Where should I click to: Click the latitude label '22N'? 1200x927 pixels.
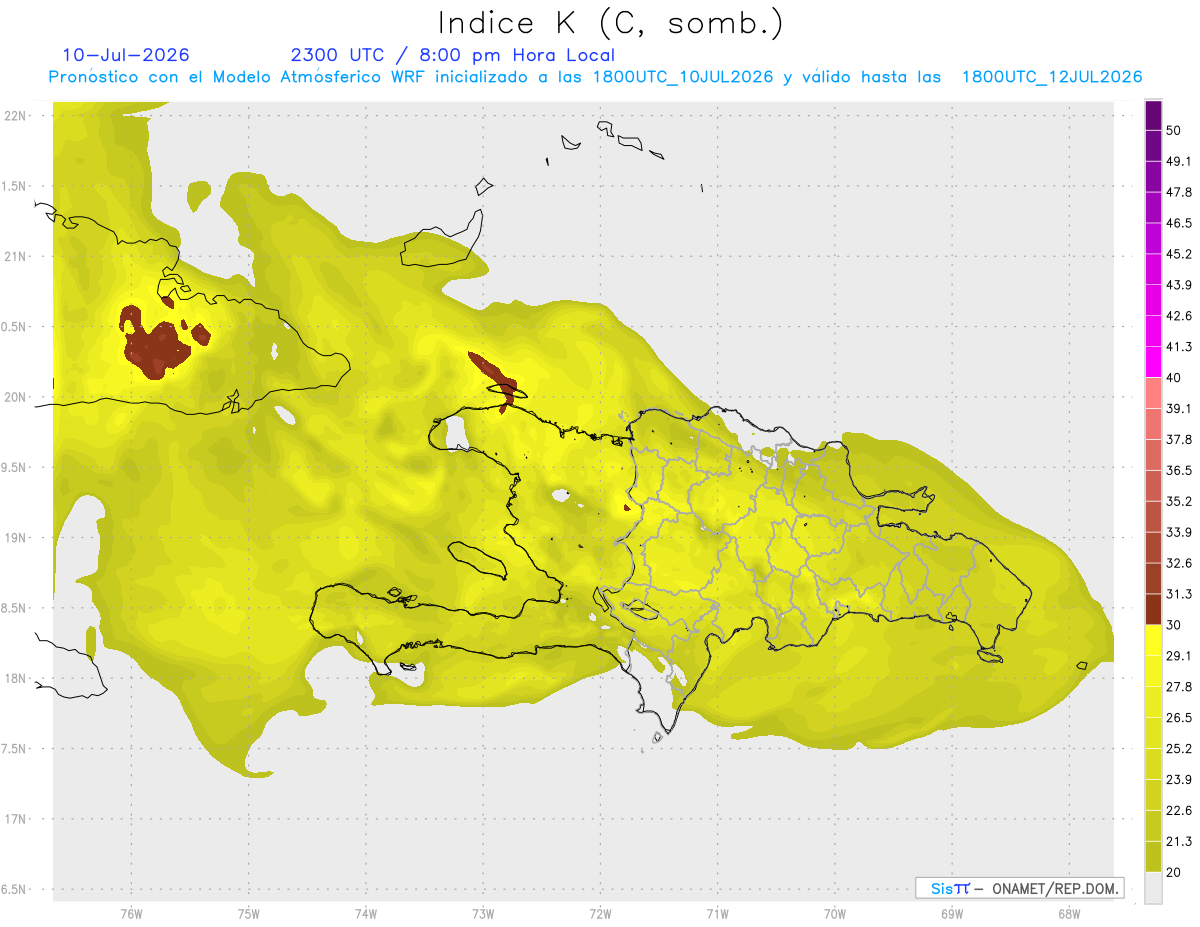[x=17, y=115]
